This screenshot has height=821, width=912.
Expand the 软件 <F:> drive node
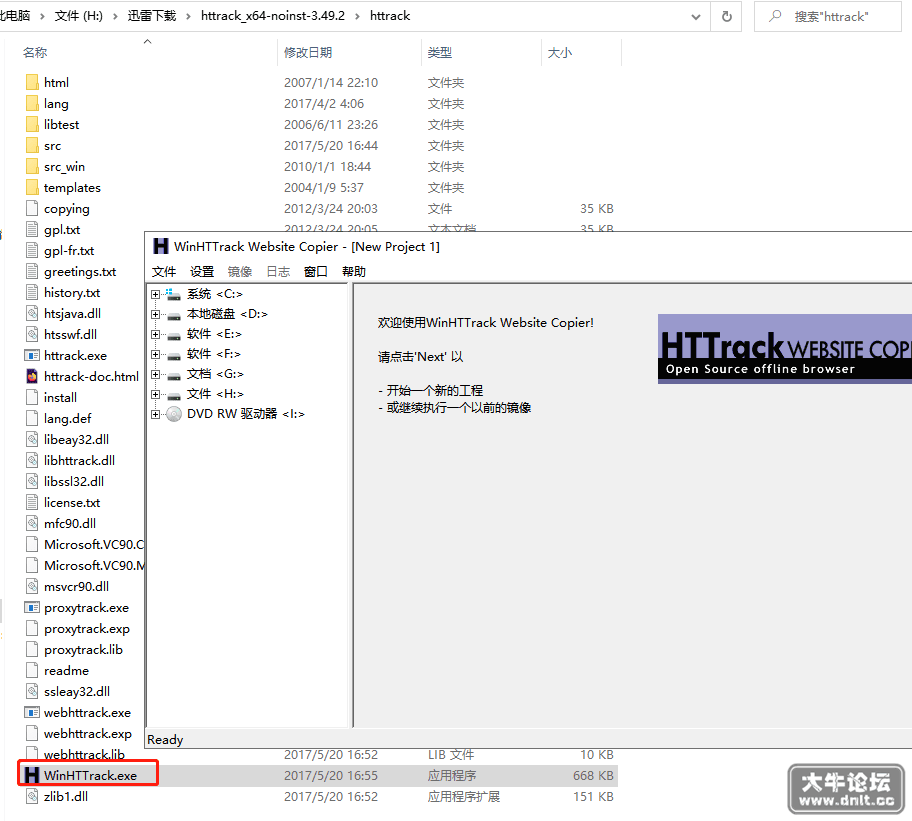tap(155, 354)
